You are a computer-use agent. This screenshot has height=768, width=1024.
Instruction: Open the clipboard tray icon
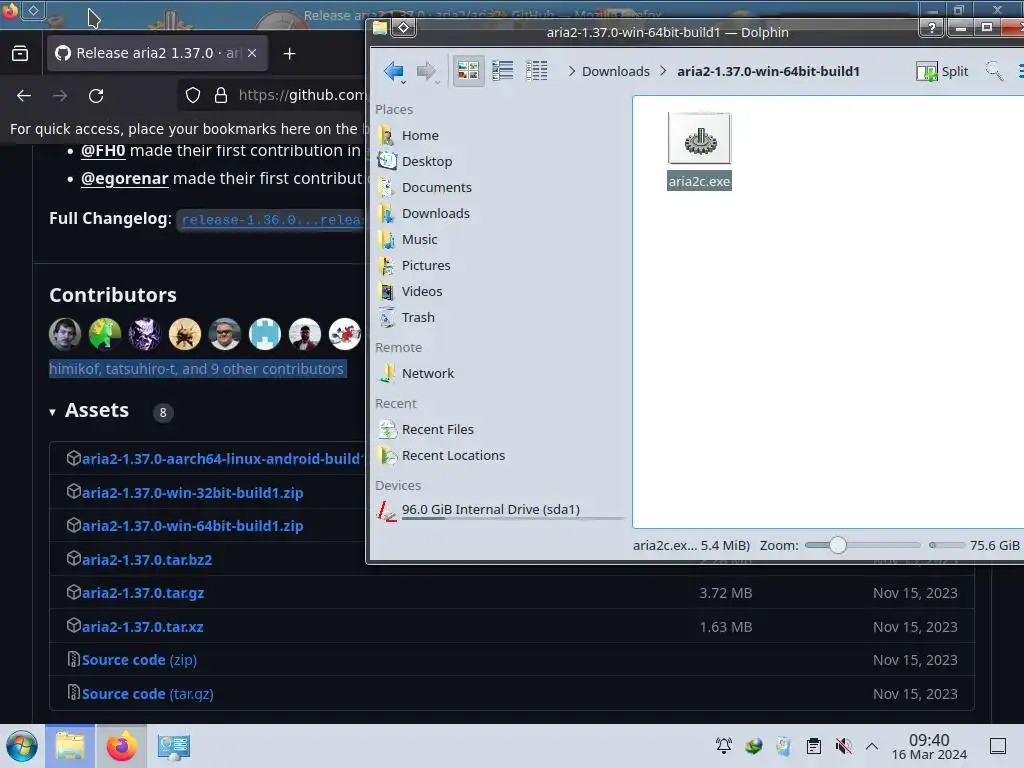pyautogui.click(x=813, y=746)
